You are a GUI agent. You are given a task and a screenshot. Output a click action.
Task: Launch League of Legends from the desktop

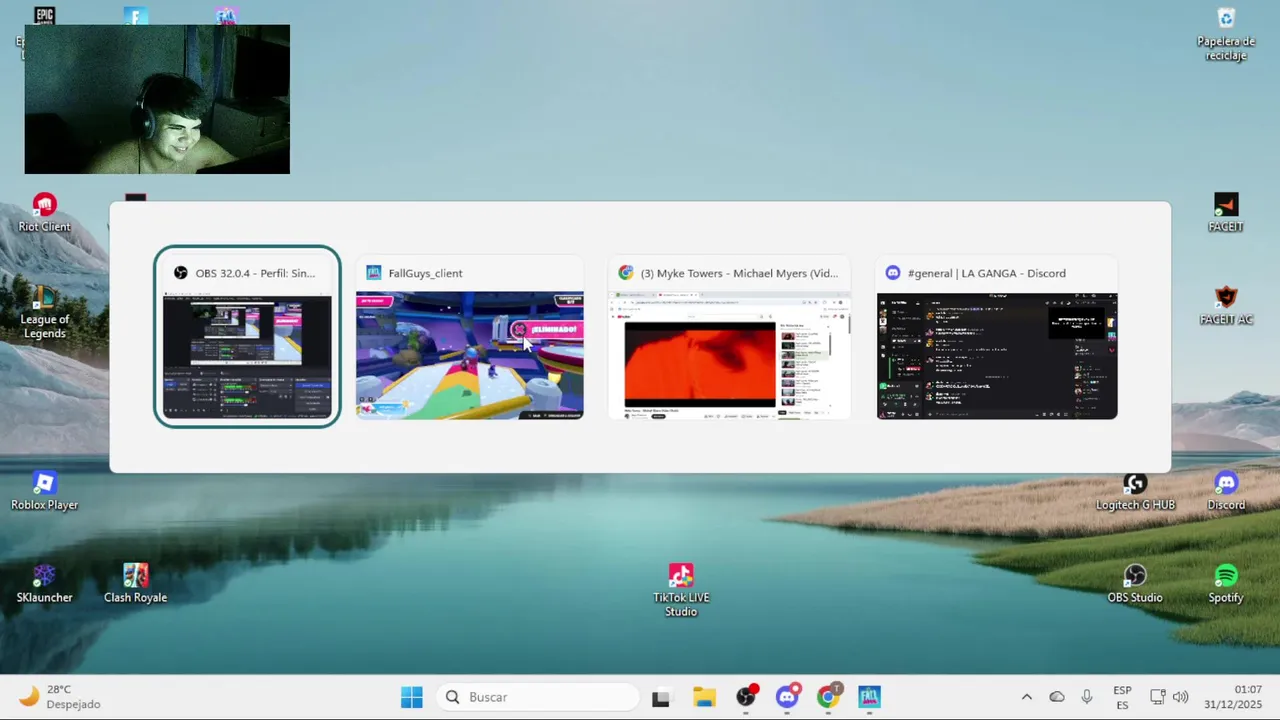(x=44, y=312)
